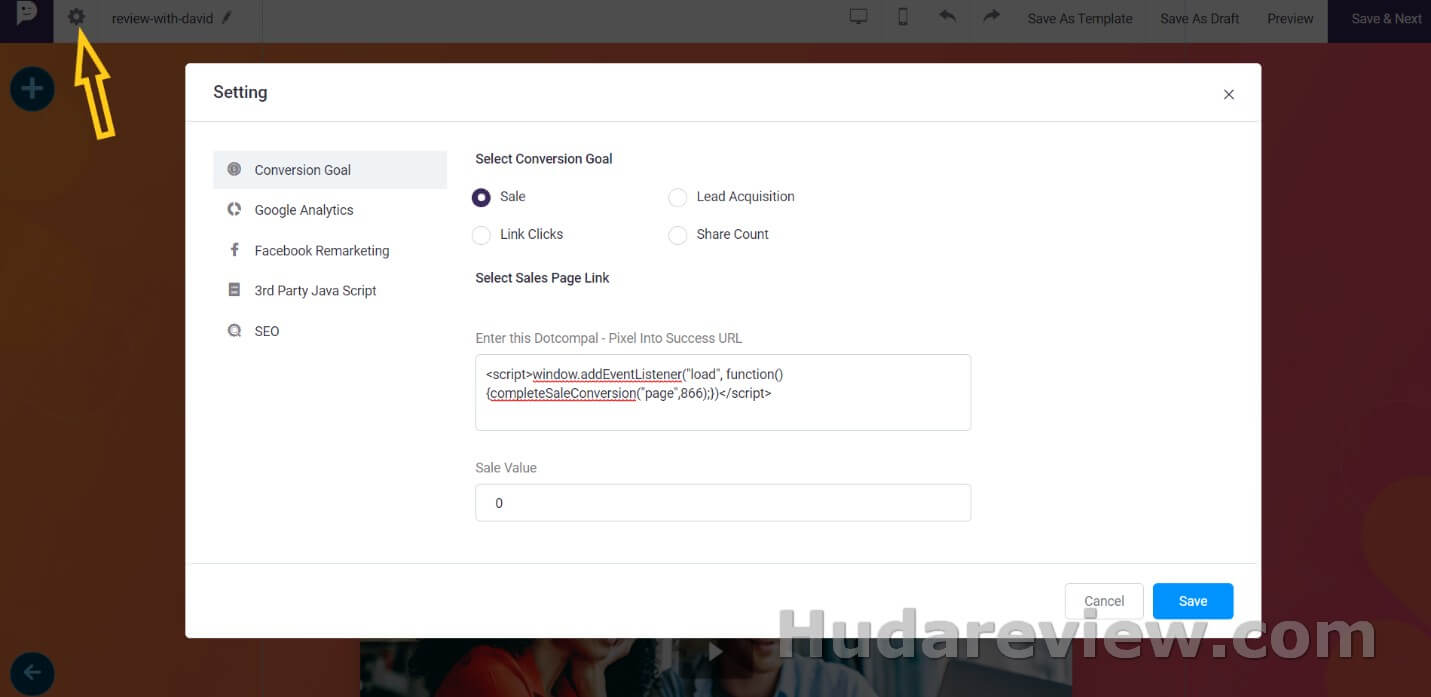Click the Google Analytics sidebar icon

[x=234, y=209]
